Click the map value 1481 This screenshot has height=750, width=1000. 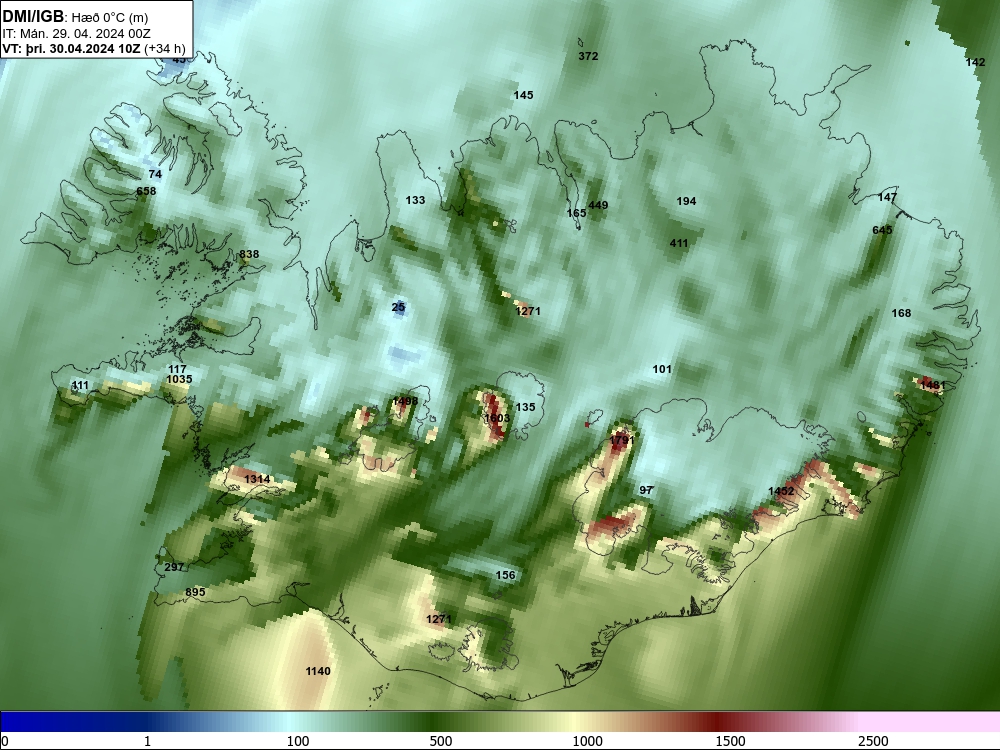tap(932, 385)
